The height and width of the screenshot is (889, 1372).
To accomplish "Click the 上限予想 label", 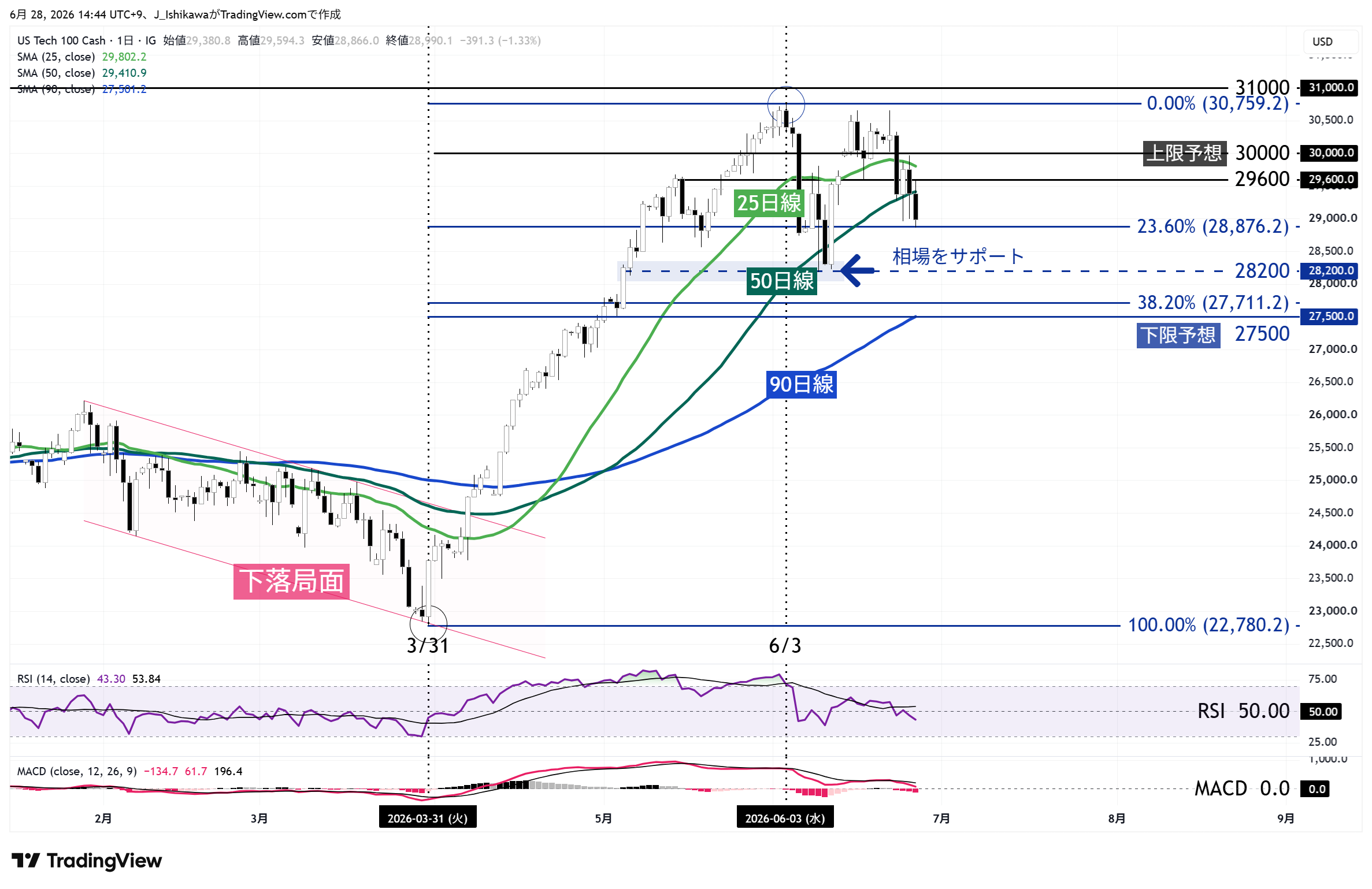I will (x=1184, y=153).
